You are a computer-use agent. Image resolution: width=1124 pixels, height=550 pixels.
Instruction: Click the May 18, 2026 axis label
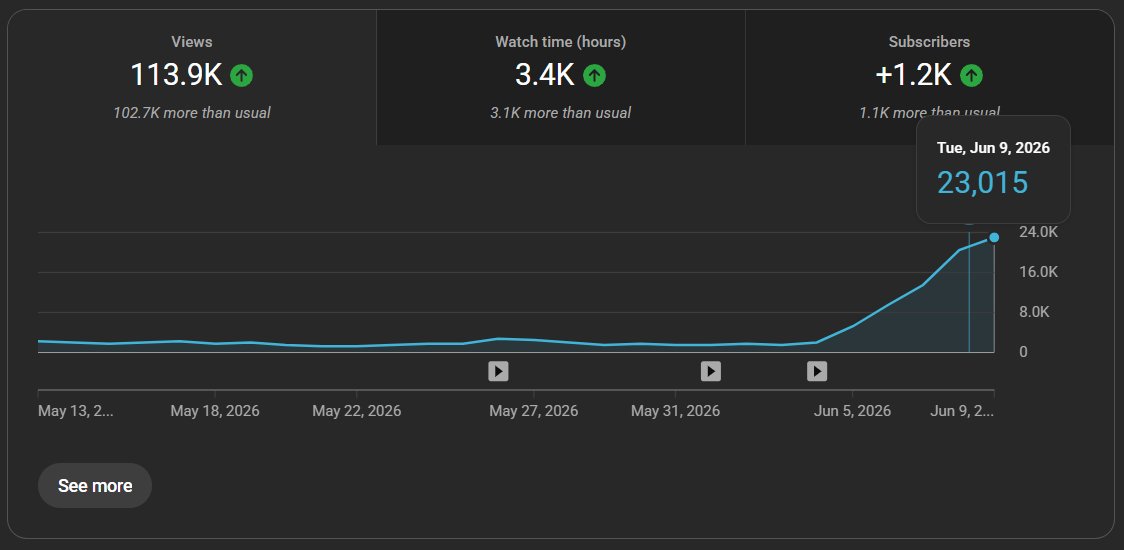(x=215, y=411)
